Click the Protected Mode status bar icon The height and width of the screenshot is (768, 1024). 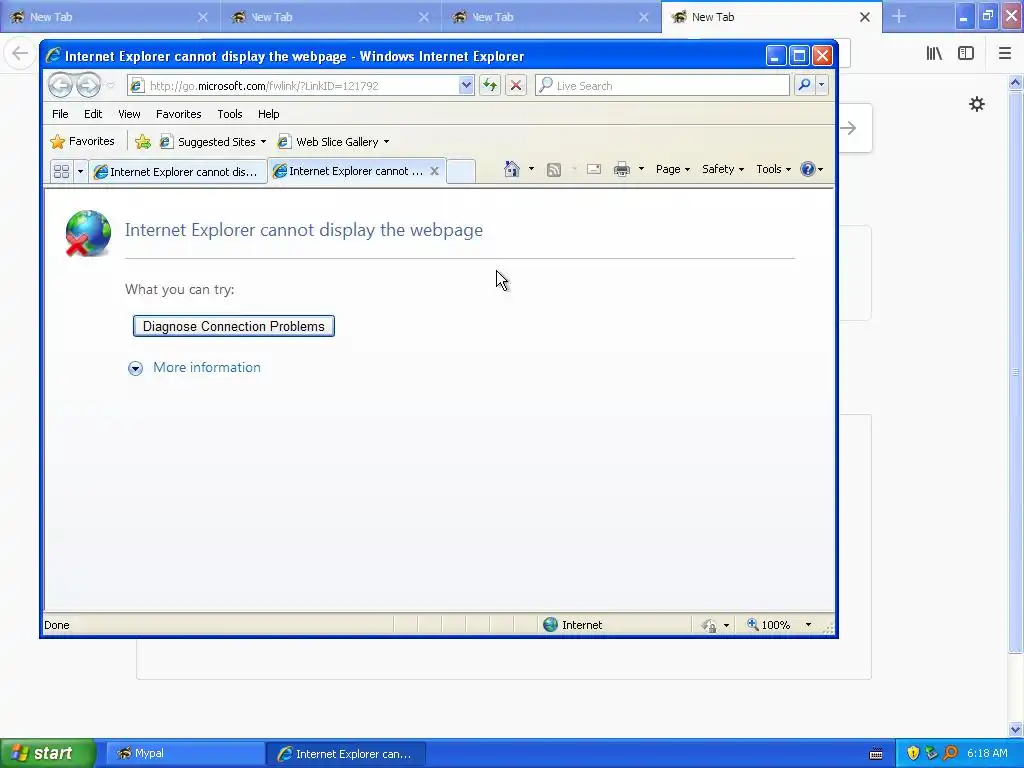tap(709, 625)
